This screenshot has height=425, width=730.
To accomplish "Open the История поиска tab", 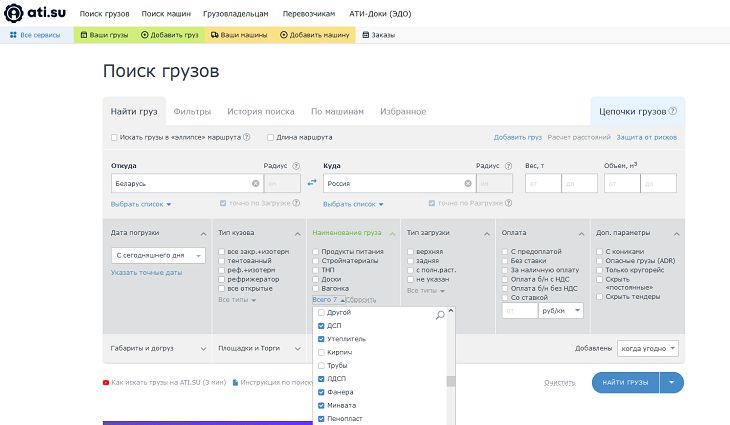I will [x=260, y=111].
